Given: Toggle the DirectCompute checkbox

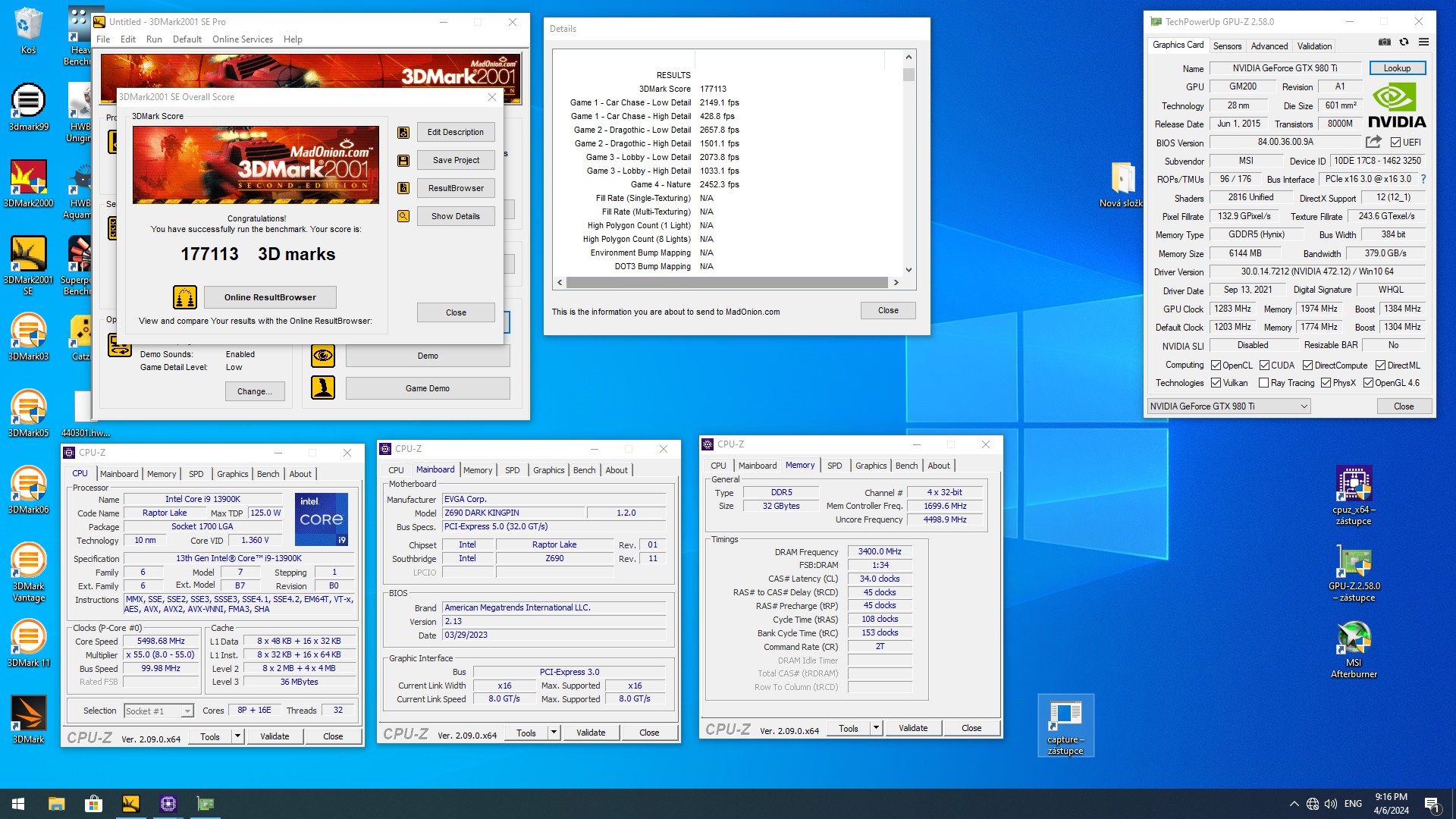Looking at the screenshot, I should [x=1307, y=366].
